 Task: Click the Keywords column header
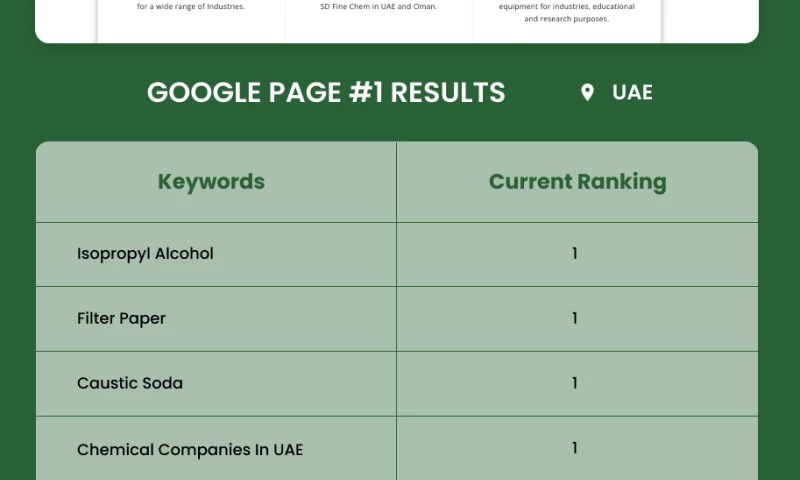tap(211, 182)
